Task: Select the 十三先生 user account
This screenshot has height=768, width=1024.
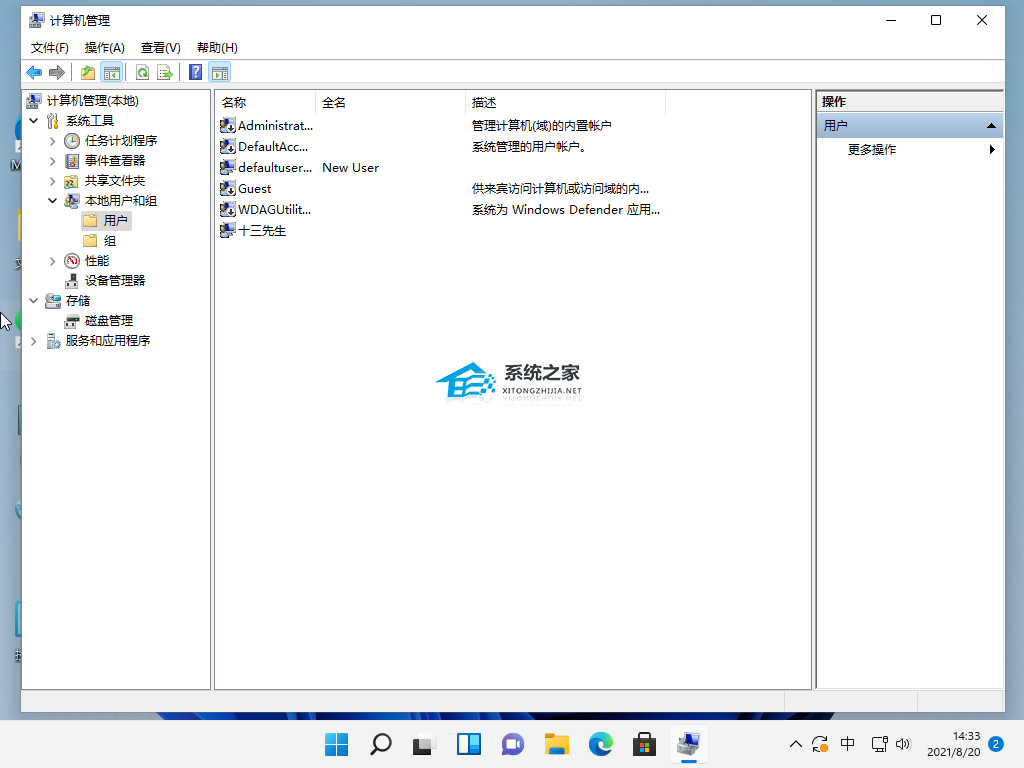Action: [262, 230]
